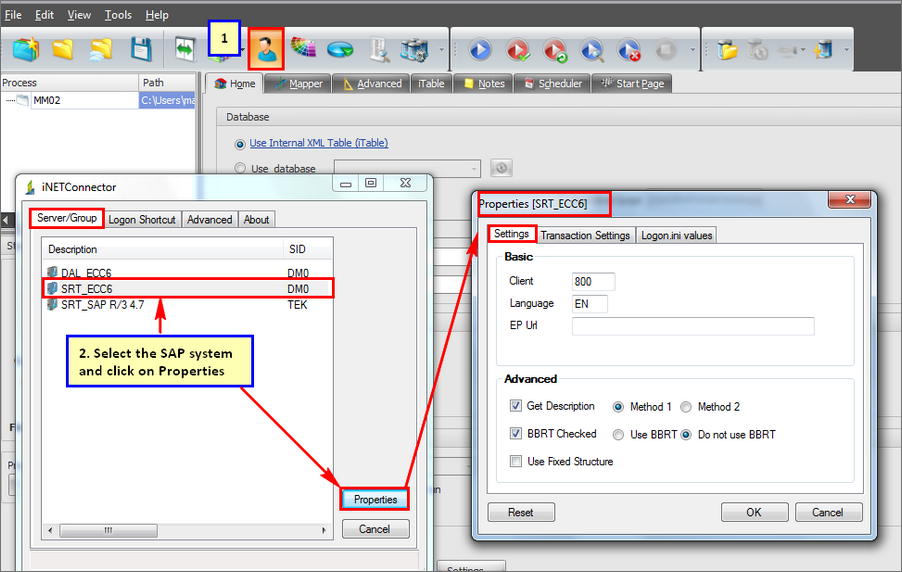Select Do not use BBRT radio
Screen dimensions: 902x572
(686, 434)
